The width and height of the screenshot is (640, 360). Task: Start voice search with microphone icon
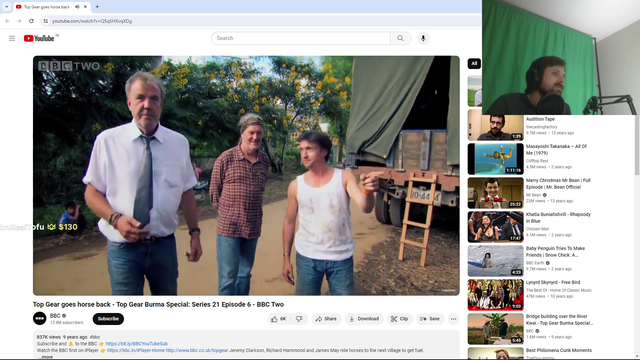[x=423, y=38]
